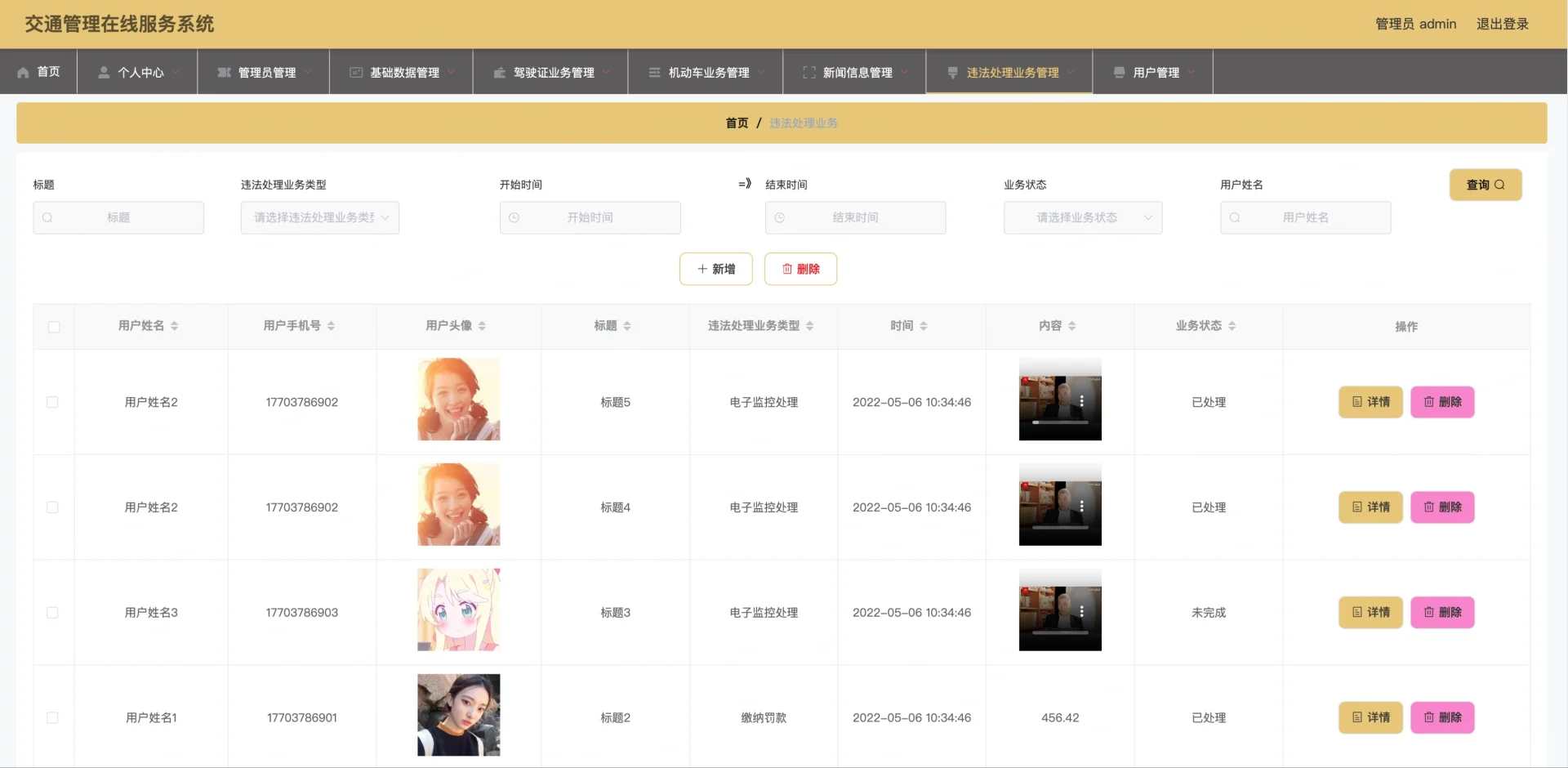This screenshot has width=1568, height=768.
Task: Open the 新闻信息管理 menu
Action: click(x=854, y=73)
